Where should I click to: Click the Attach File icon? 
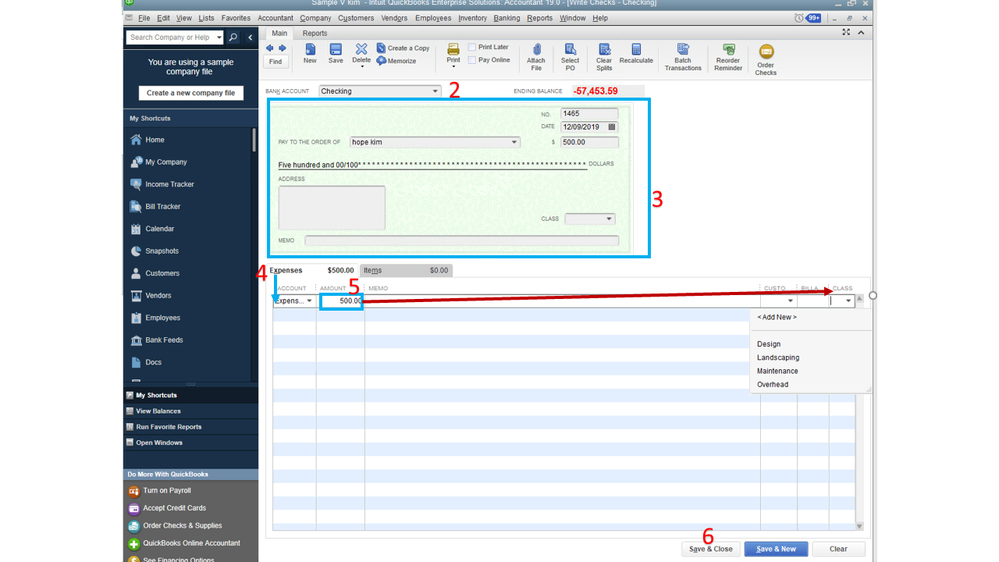[x=536, y=57]
